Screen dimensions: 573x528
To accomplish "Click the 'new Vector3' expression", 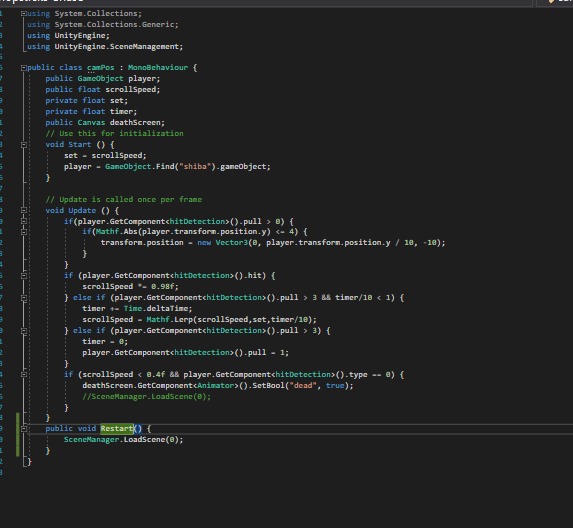I will point(223,243).
